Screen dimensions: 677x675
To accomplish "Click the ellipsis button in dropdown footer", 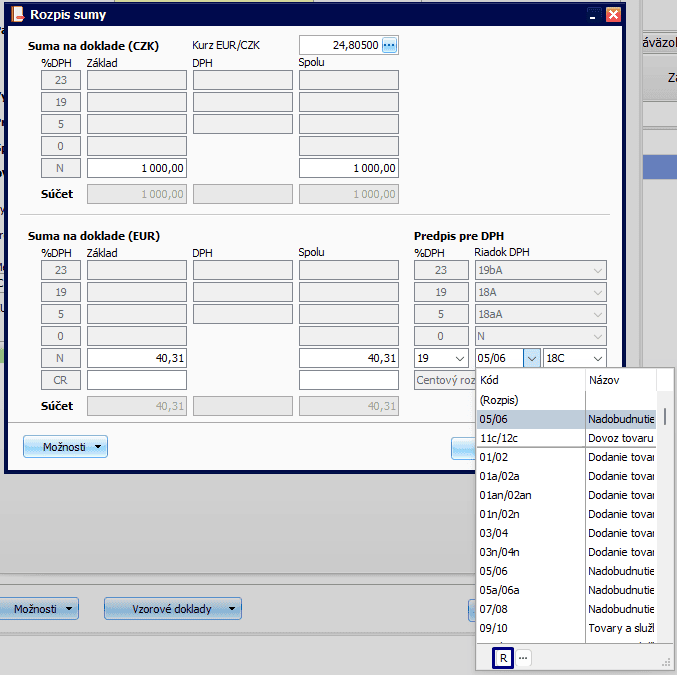I will click(523, 658).
